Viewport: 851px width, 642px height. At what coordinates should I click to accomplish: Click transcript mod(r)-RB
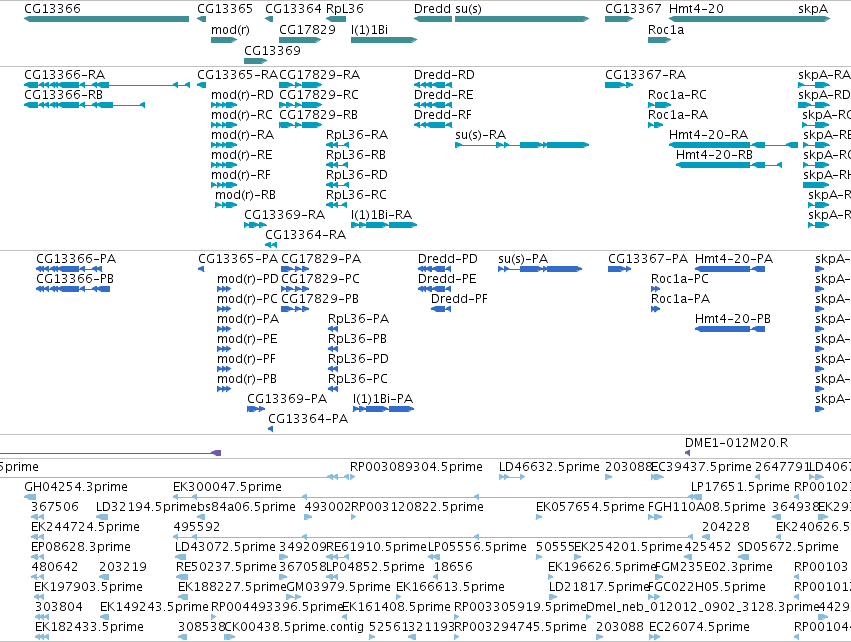coord(226,205)
